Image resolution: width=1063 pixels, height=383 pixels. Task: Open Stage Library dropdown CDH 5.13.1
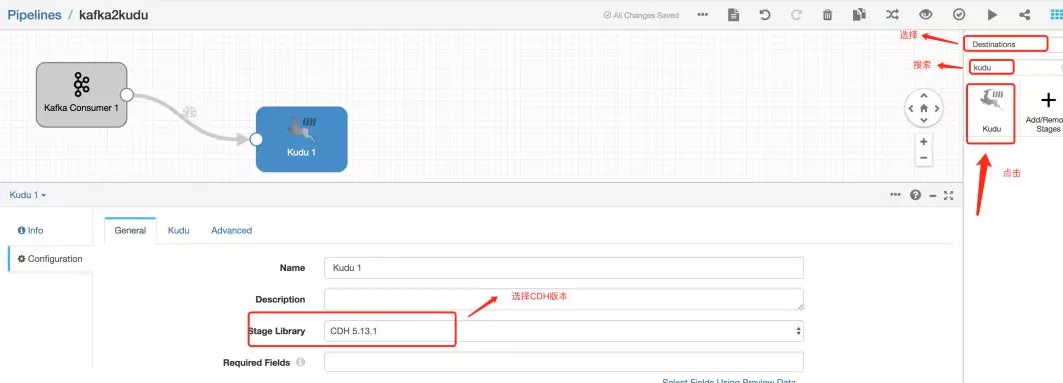click(564, 331)
